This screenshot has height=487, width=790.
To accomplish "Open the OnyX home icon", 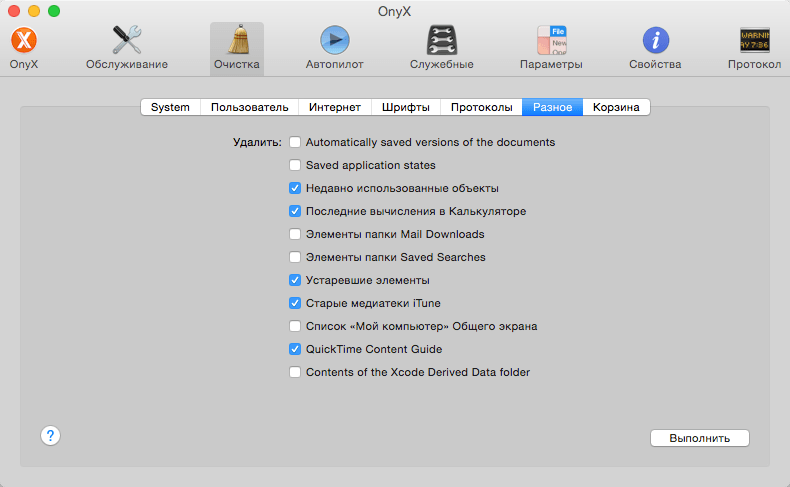I will 24,40.
